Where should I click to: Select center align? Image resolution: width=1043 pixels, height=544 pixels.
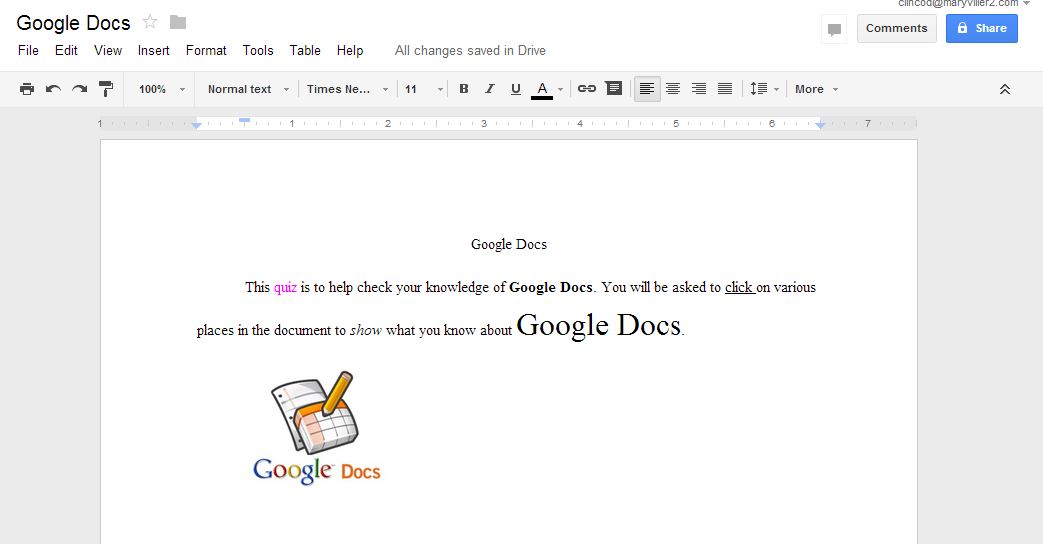673,88
